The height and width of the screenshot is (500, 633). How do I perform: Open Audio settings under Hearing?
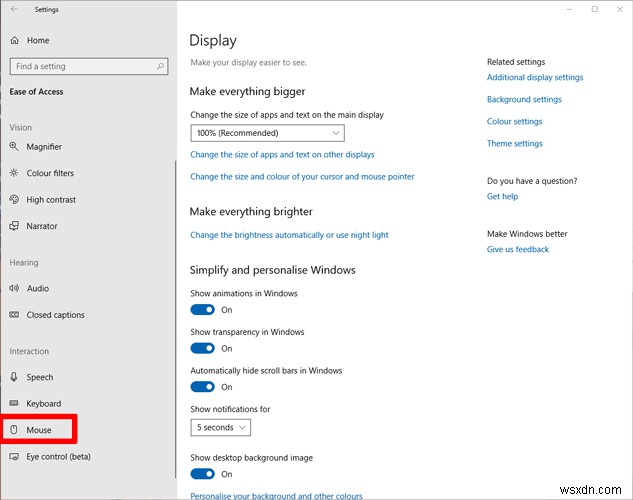[x=38, y=288]
